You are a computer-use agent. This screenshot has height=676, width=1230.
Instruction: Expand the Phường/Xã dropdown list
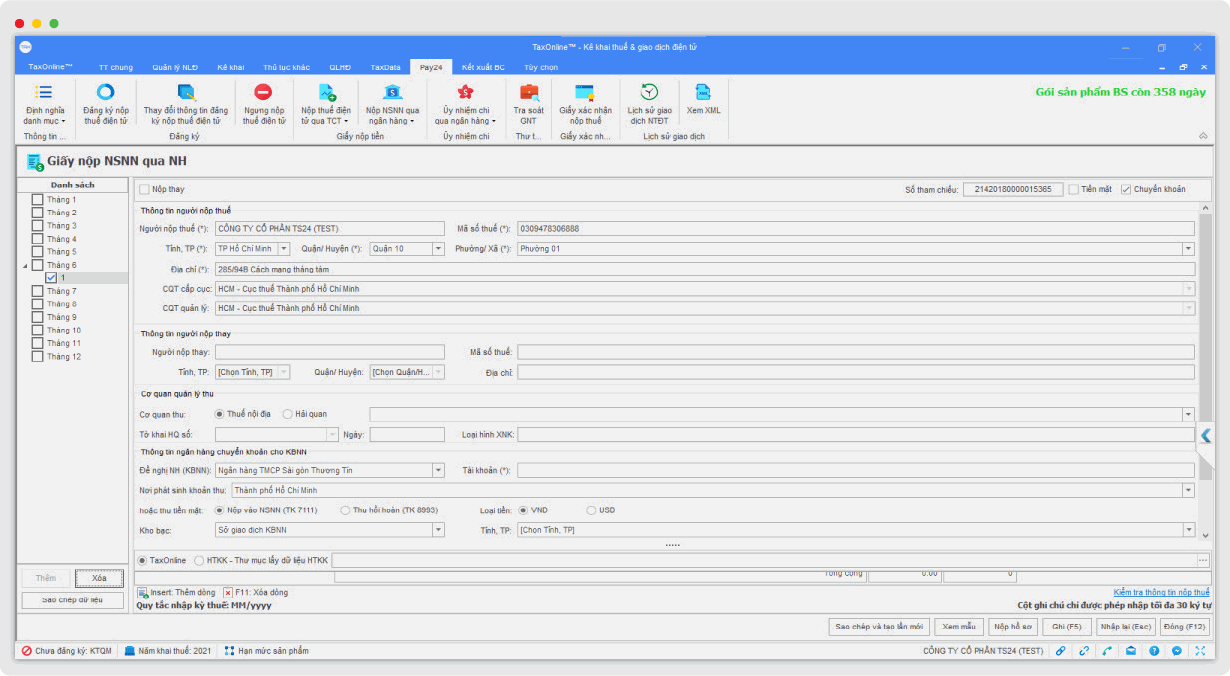(x=1188, y=249)
